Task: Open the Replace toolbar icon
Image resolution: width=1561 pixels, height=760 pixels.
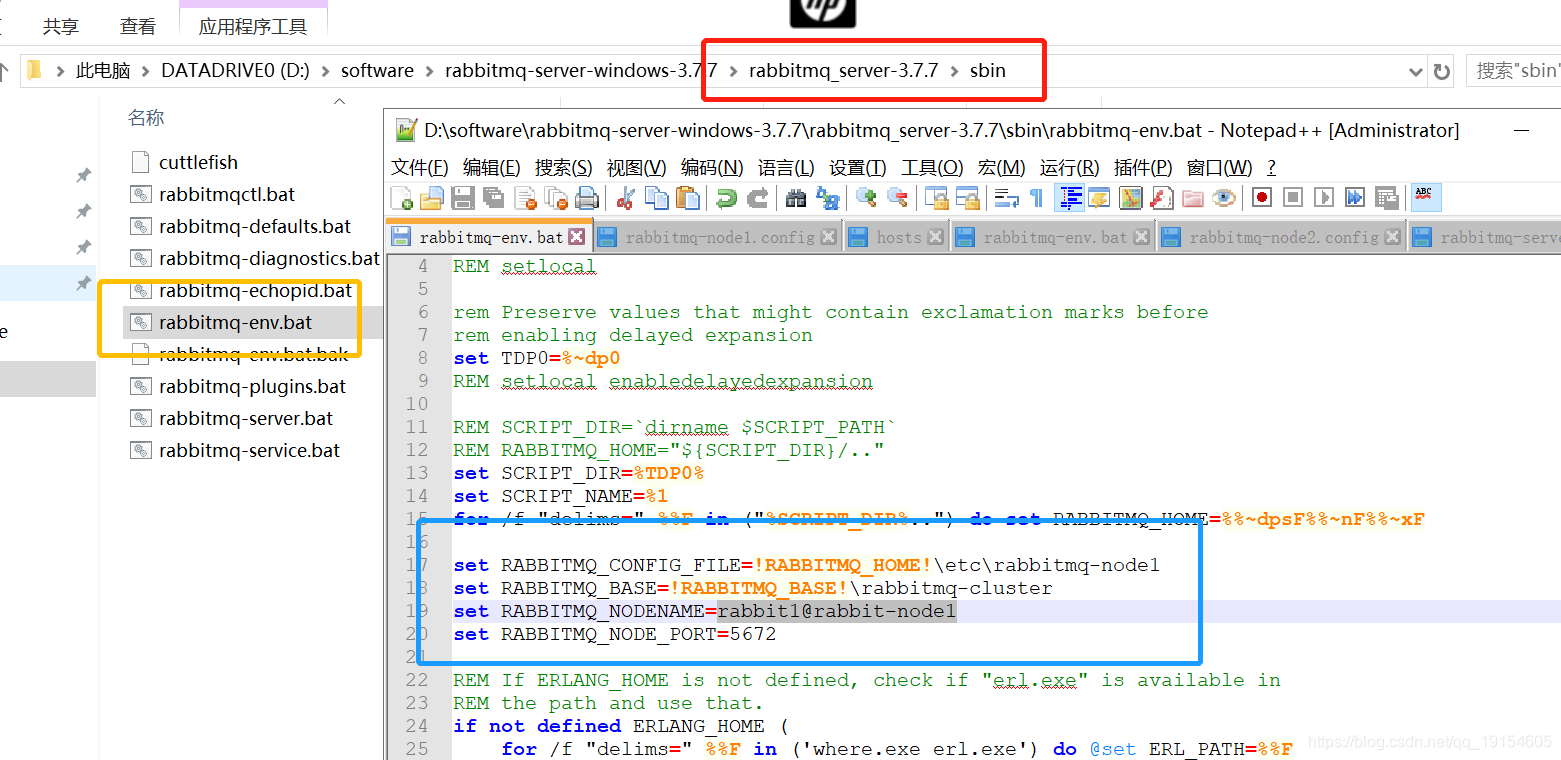Action: click(827, 198)
